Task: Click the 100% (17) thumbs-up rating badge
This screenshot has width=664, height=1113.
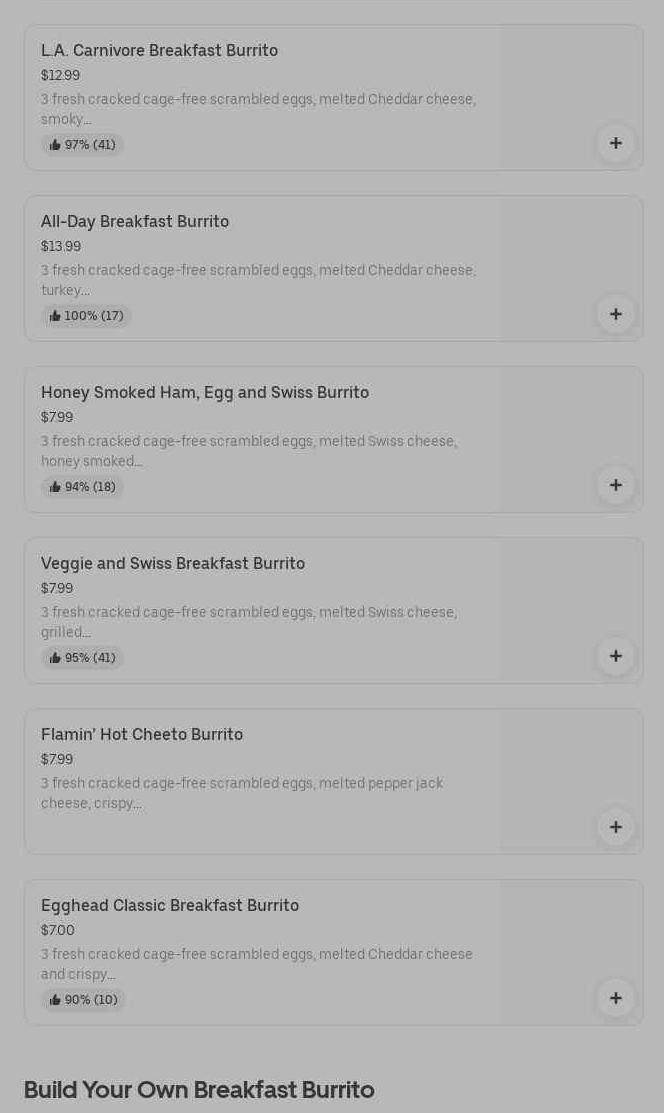Action: [x=86, y=316]
